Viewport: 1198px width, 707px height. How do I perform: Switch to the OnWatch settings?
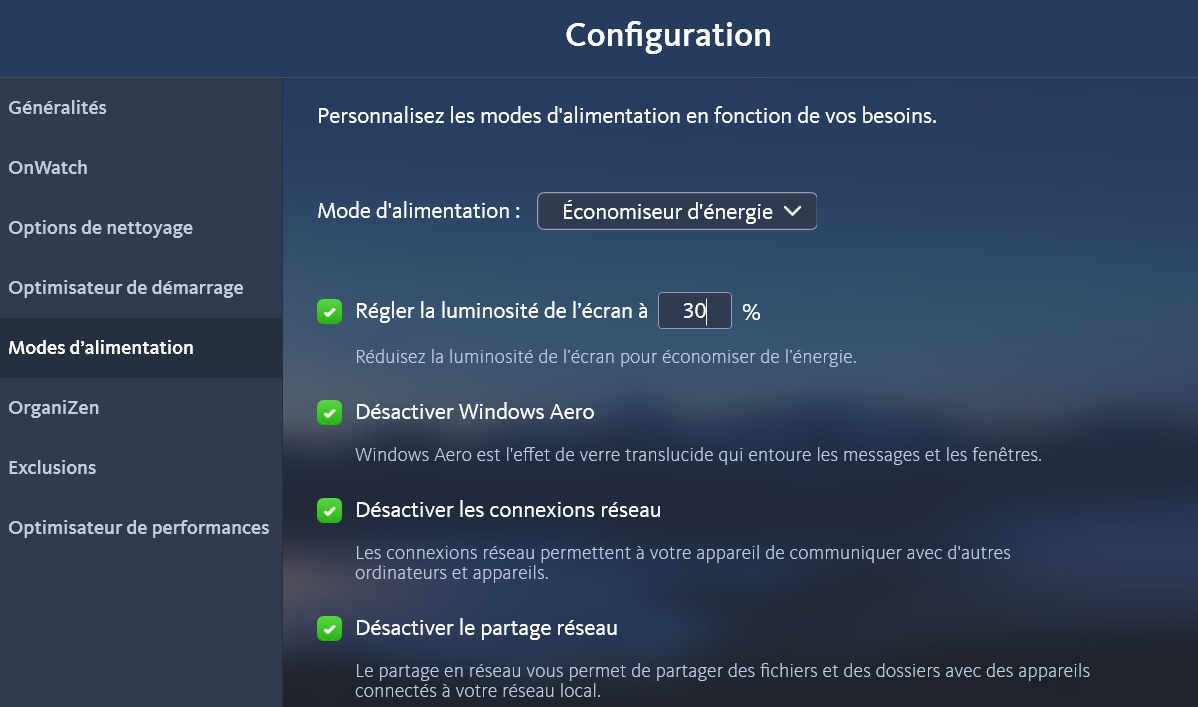tap(47, 167)
